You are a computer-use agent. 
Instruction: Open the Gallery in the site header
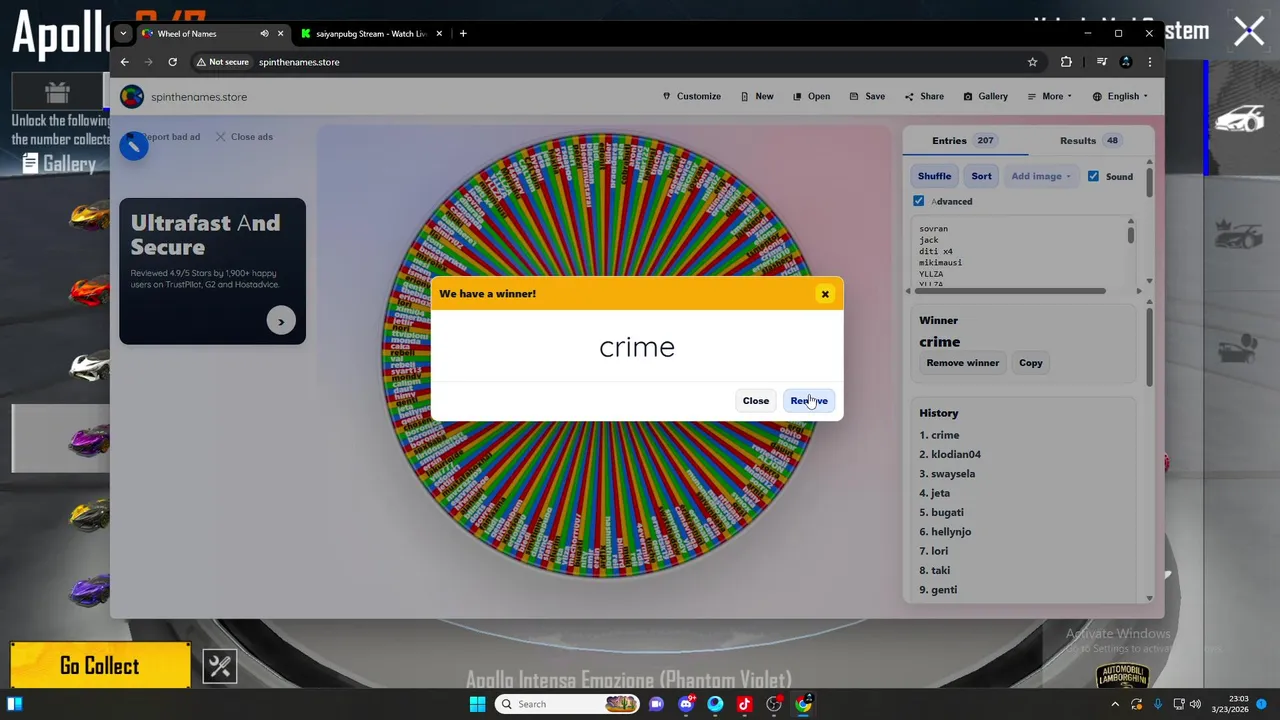[x=985, y=97]
